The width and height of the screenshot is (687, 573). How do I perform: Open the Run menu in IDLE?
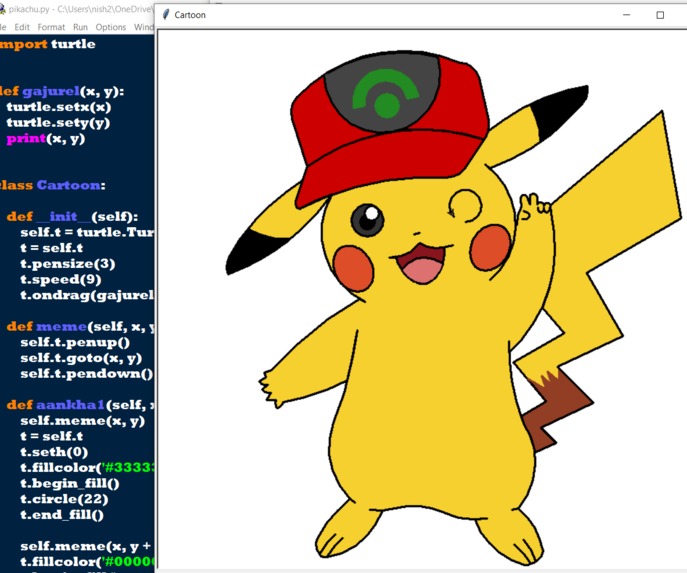coord(80,27)
